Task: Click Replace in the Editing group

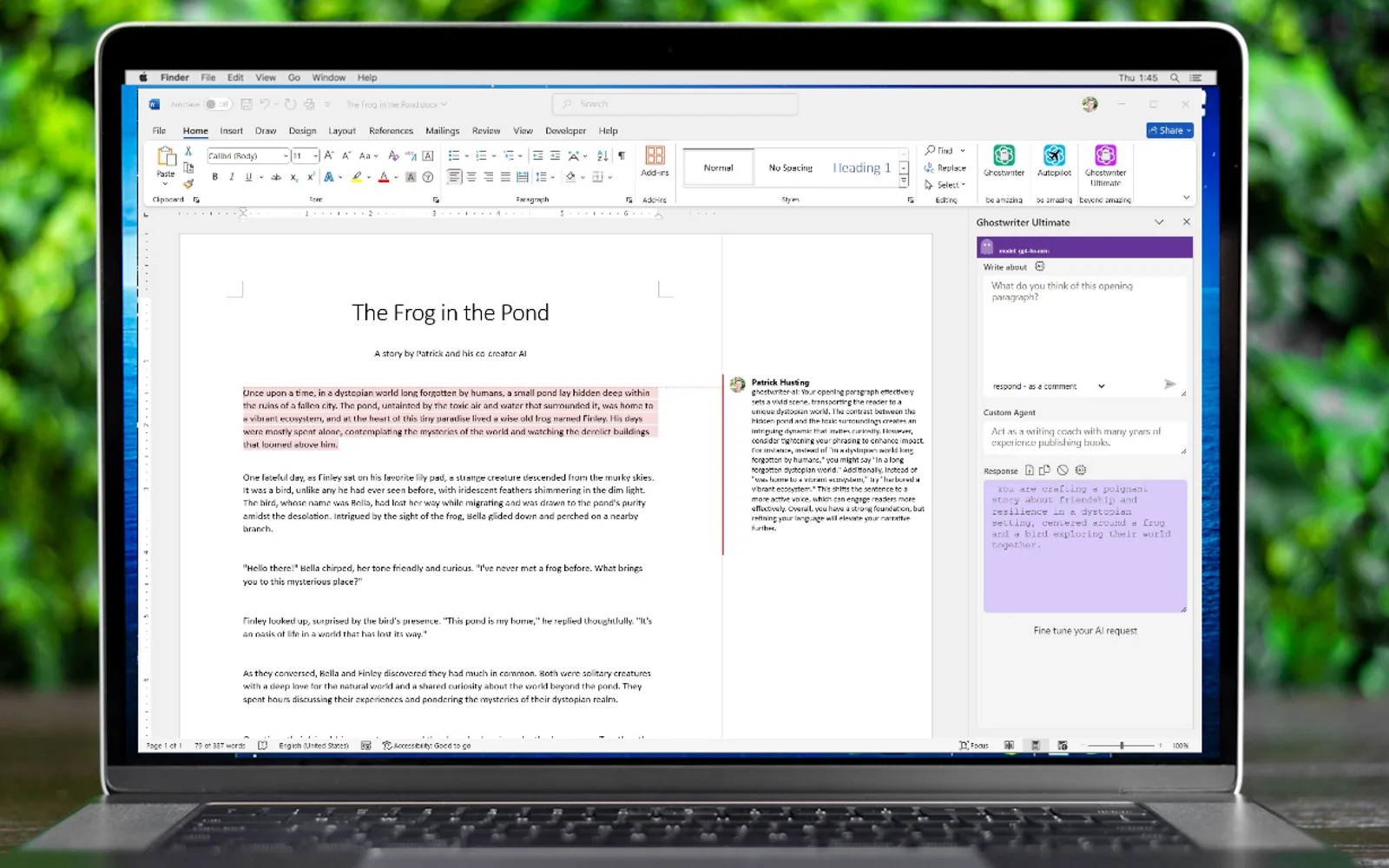Action: click(945, 168)
